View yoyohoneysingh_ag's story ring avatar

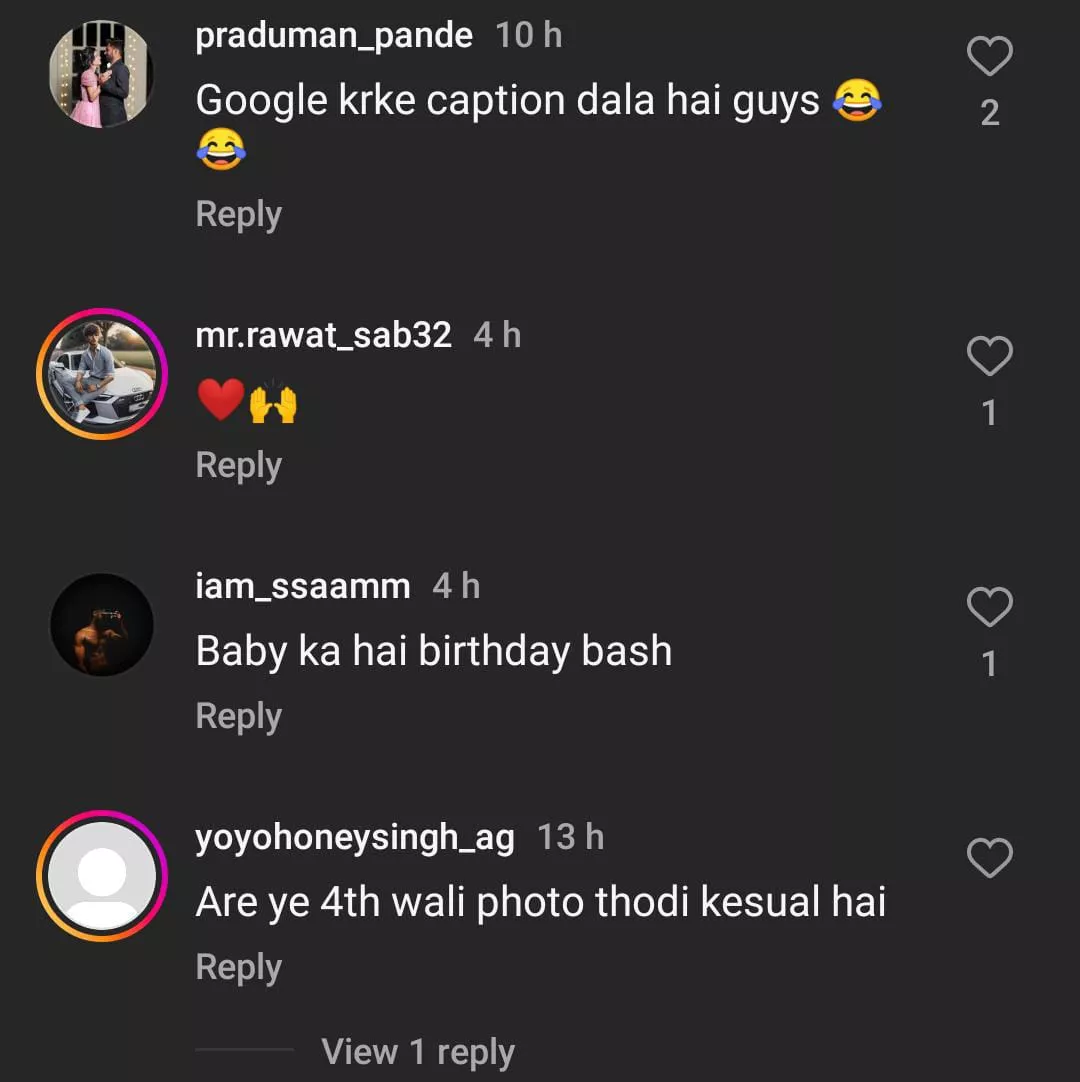coord(102,876)
